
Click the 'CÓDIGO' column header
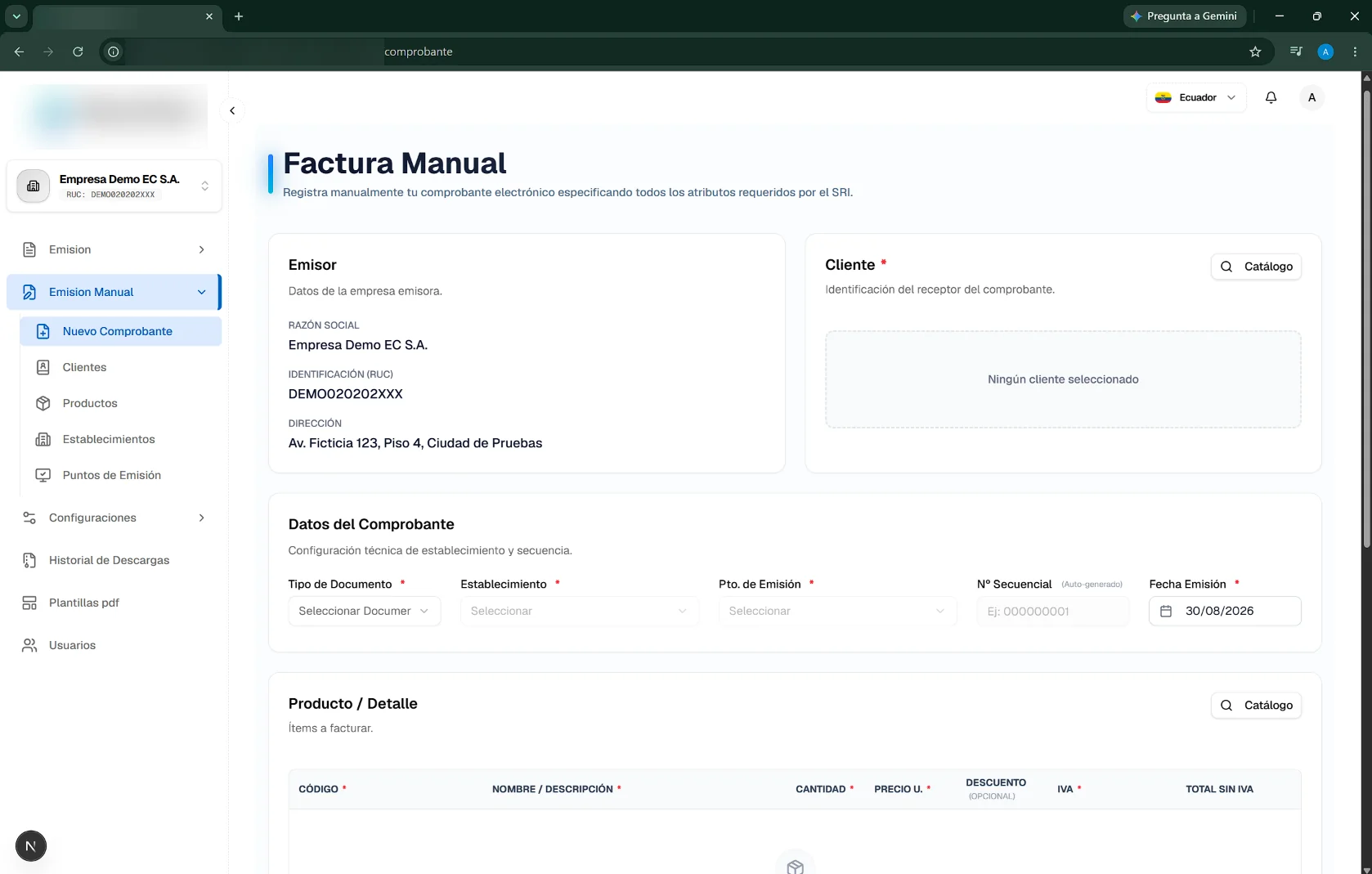[x=318, y=789]
